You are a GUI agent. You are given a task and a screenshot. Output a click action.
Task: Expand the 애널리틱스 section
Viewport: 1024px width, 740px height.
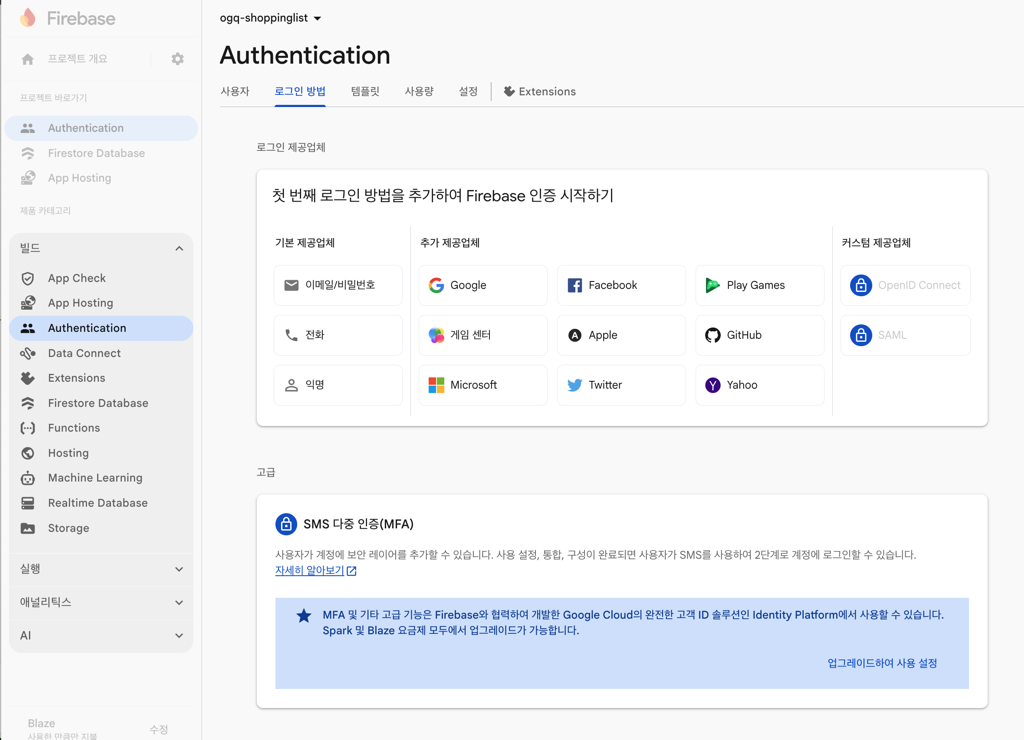point(100,602)
